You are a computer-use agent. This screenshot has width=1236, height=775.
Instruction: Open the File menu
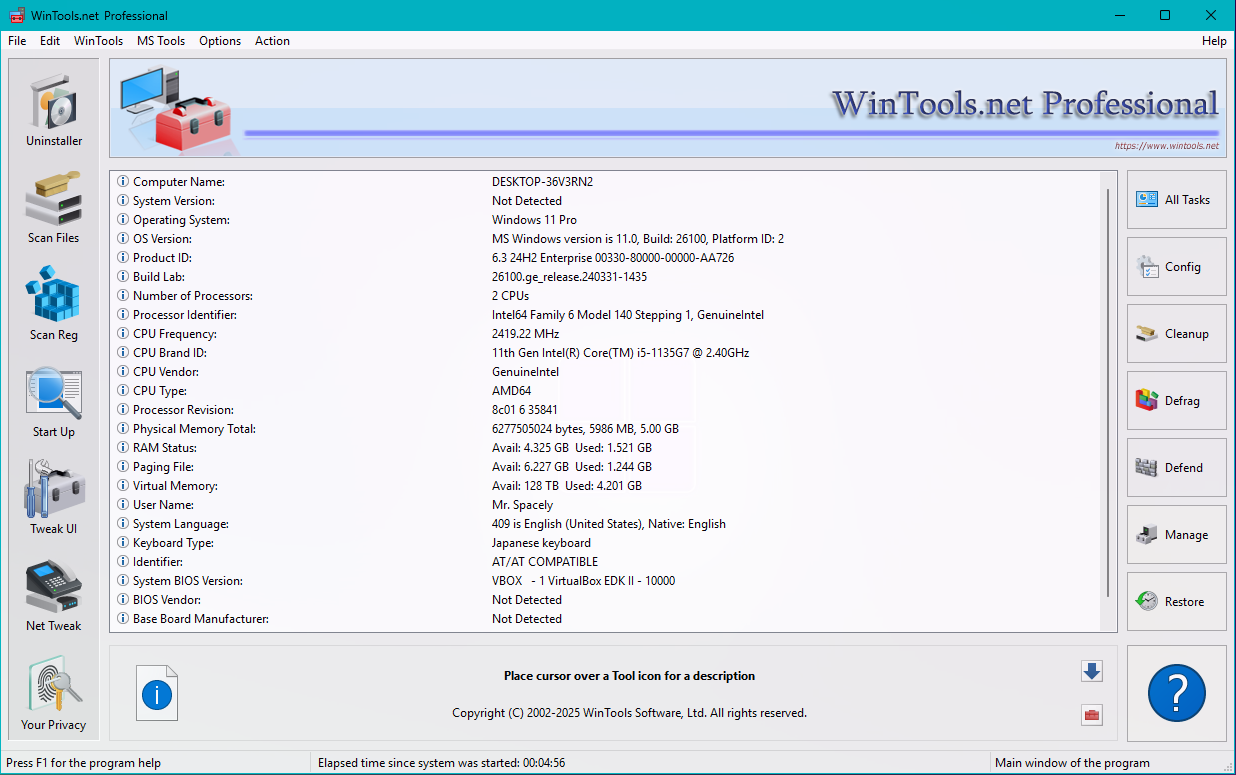[17, 41]
